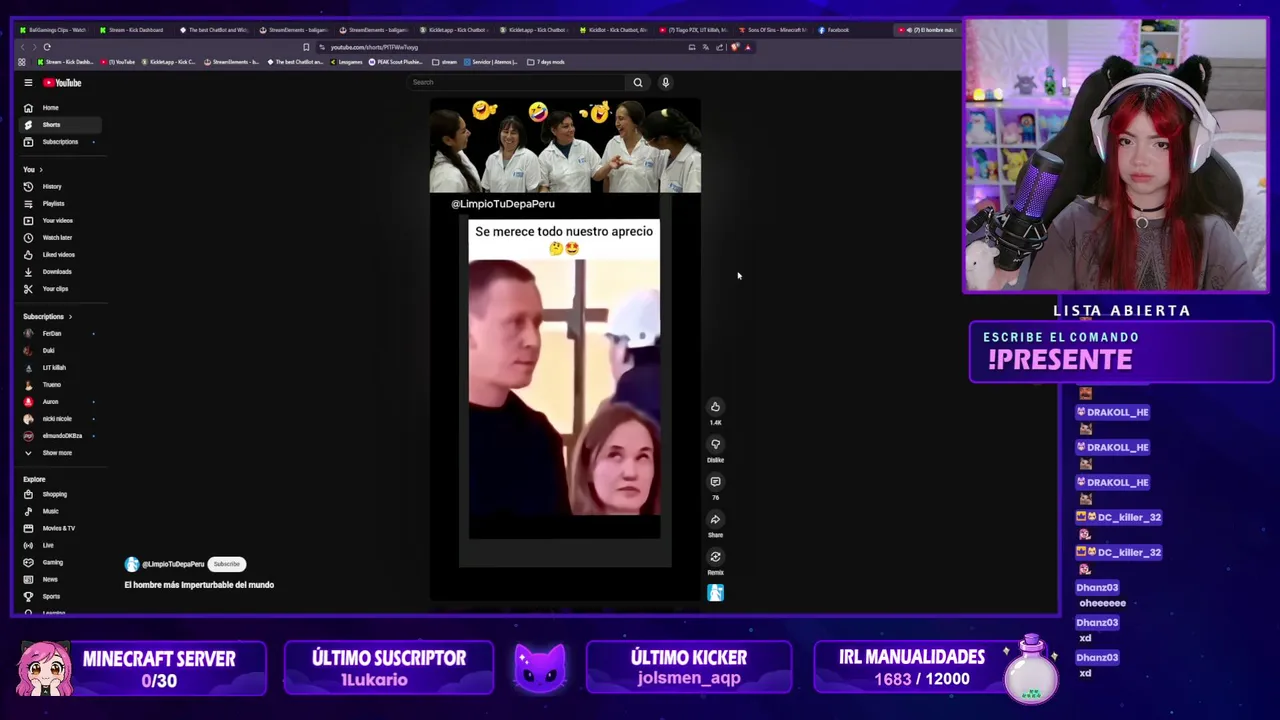Open Leaugames bookmark
Image resolution: width=1280 pixels, height=720 pixels.
(x=345, y=62)
